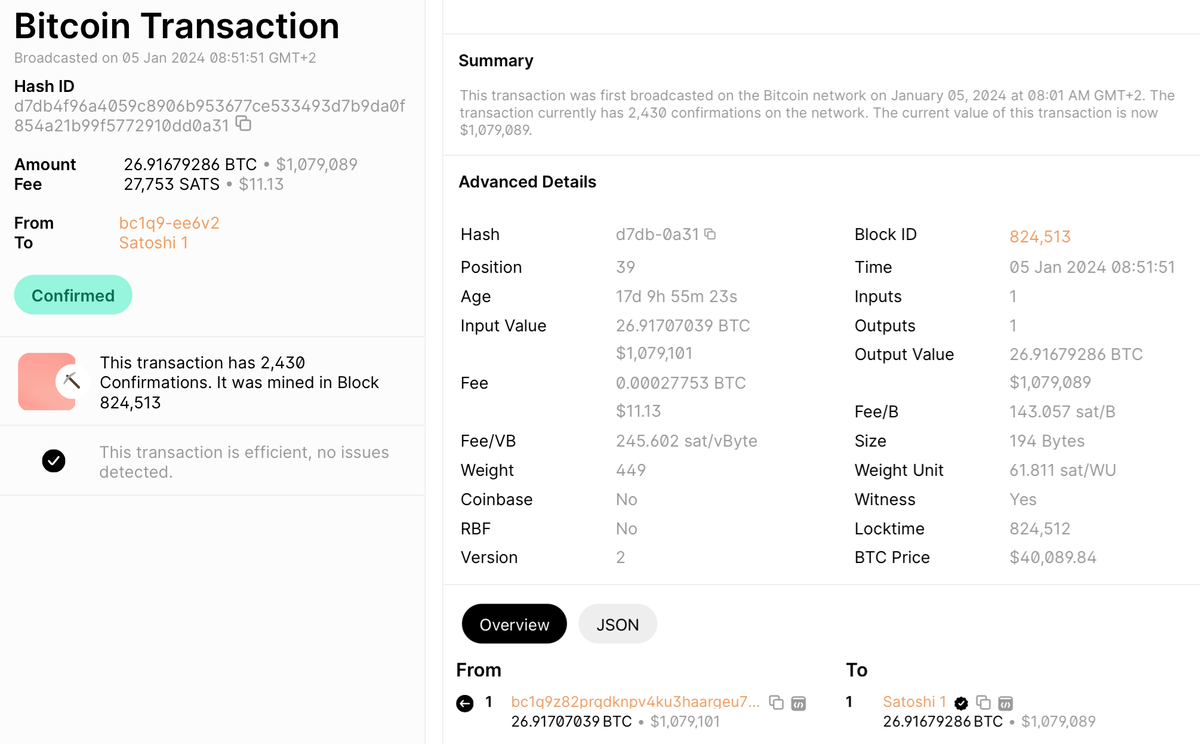Click the Advanced Details heading
Image resolution: width=1200 pixels, height=744 pixels.
527,182
